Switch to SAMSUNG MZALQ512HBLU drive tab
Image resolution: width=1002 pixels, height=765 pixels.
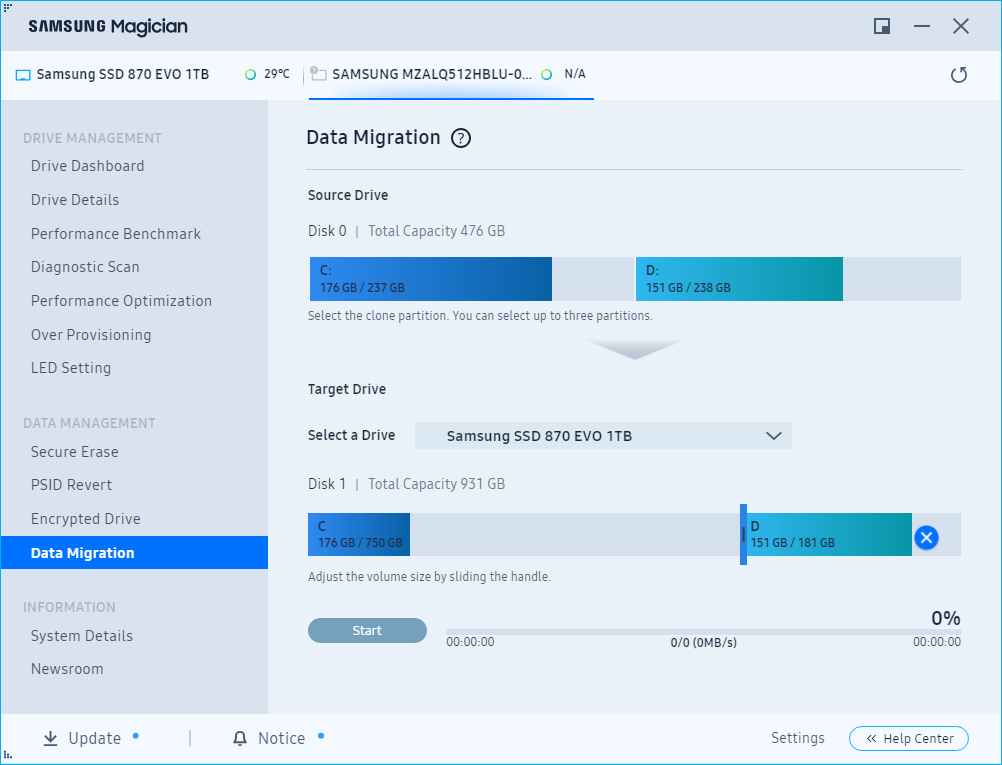[x=451, y=75]
